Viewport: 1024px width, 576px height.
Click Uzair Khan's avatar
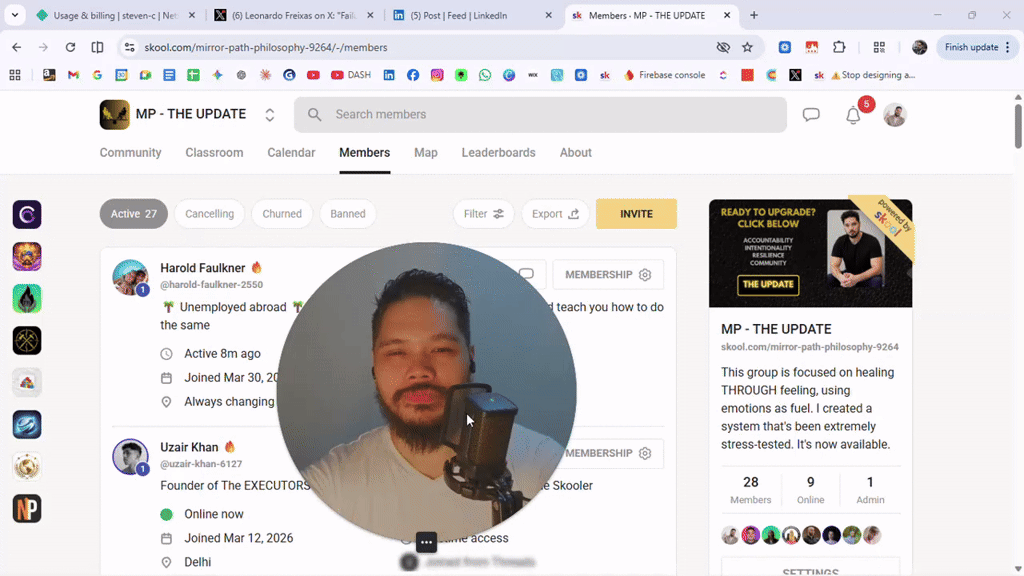[x=130, y=456]
